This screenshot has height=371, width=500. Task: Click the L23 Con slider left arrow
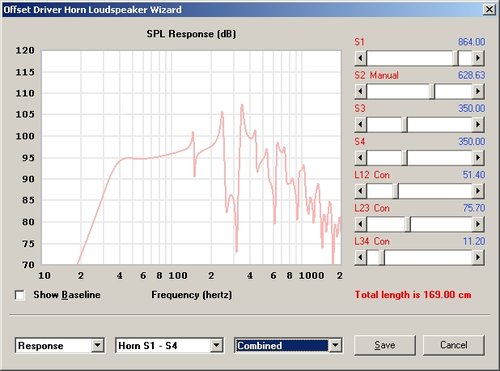(x=360, y=224)
